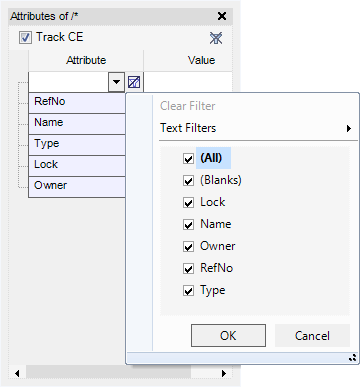This screenshot has height=387, width=360.
Task: Click the horizontal scrollbar left arrow
Action: pos(17,373)
